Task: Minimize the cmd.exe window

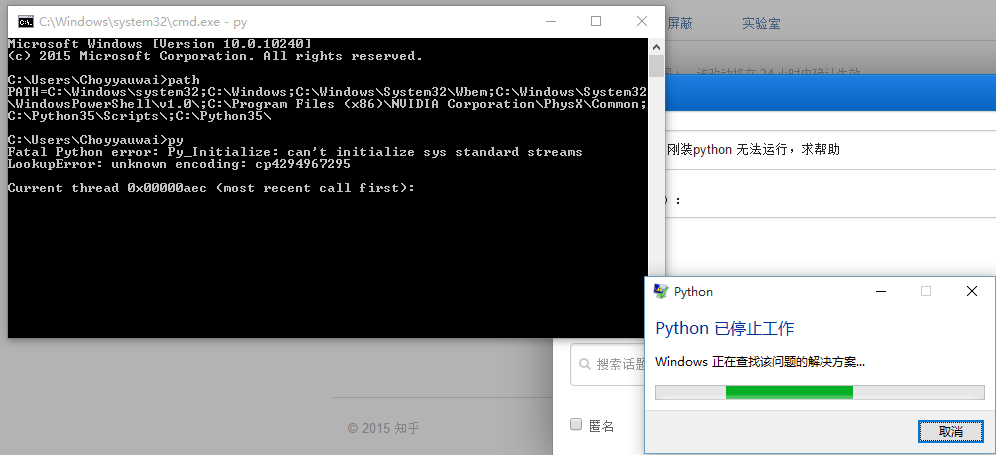Action: 549,22
